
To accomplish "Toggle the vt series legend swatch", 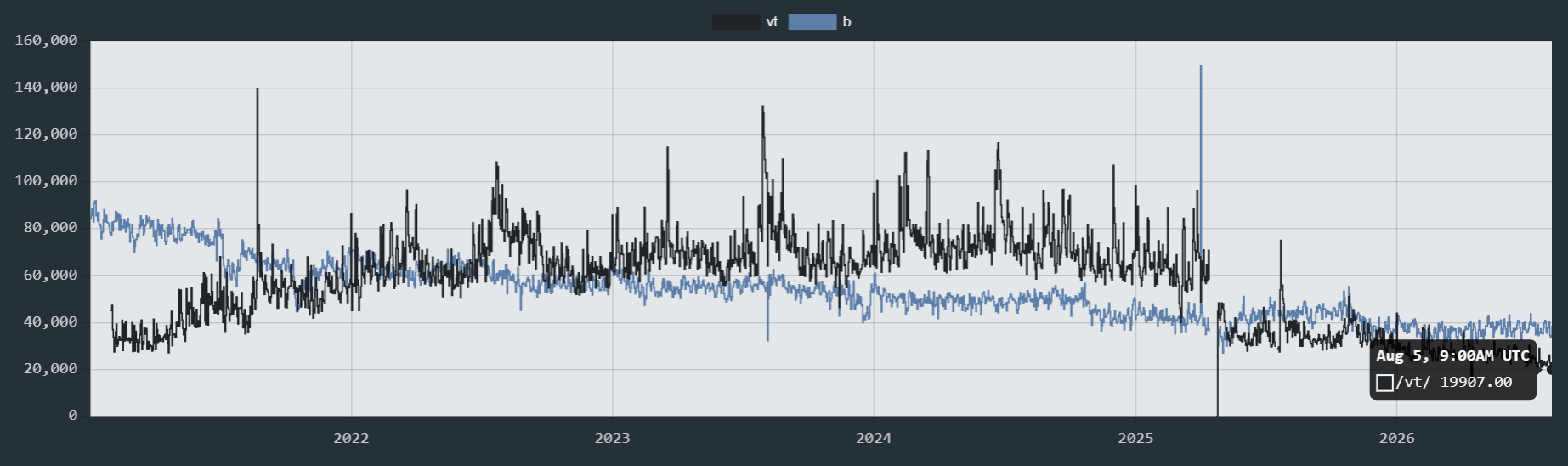I will [x=736, y=22].
